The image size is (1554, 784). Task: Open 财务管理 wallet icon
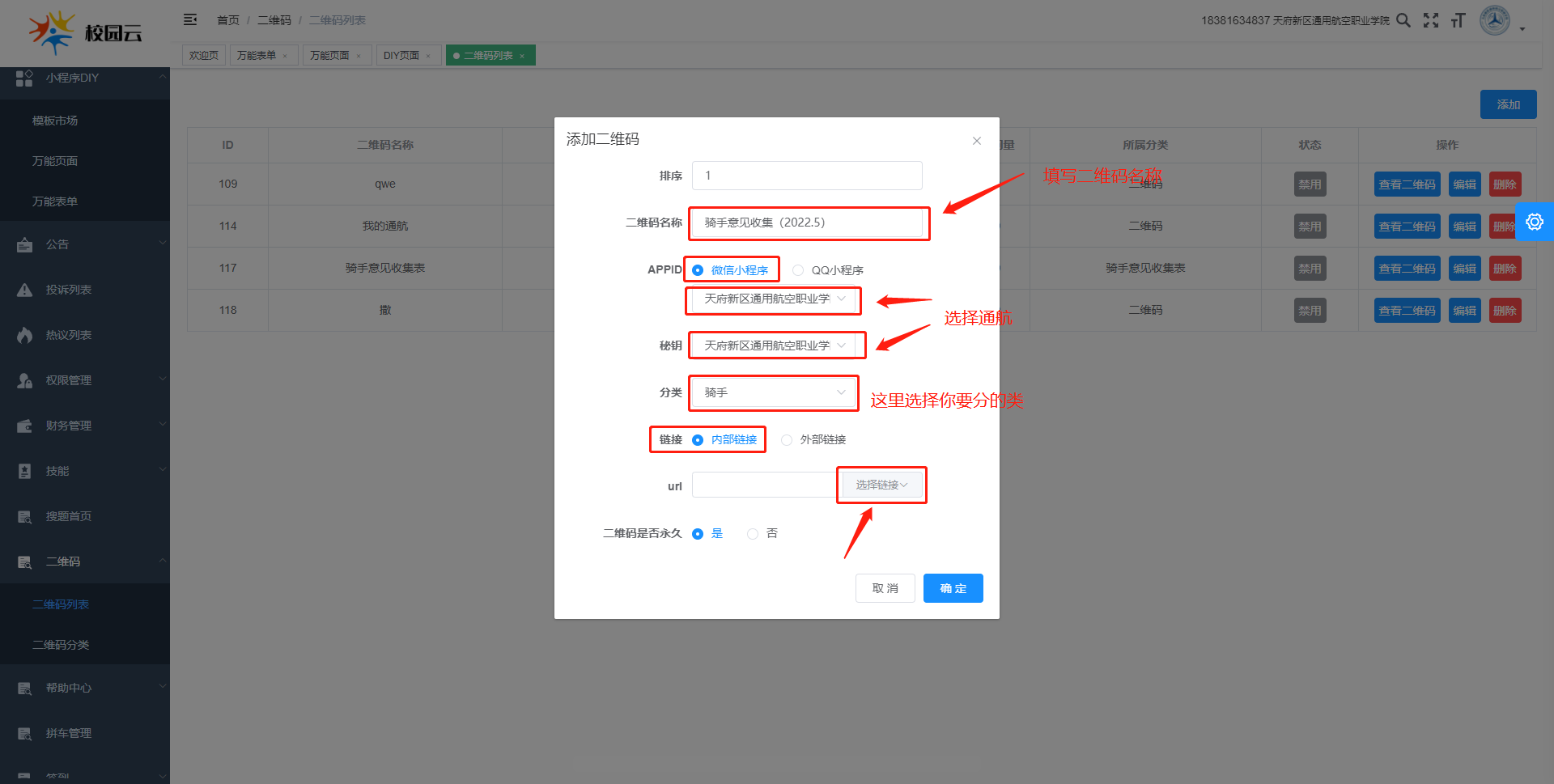pos(25,426)
